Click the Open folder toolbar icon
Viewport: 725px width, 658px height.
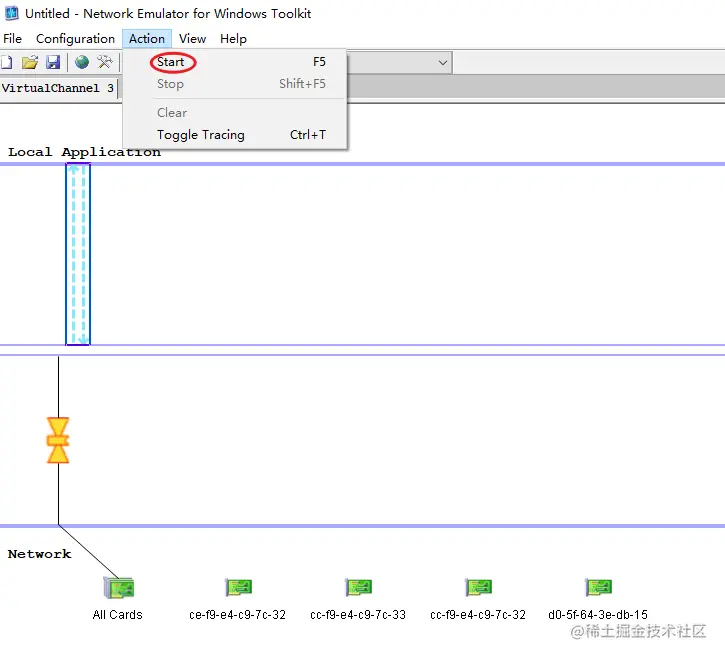click(x=30, y=62)
